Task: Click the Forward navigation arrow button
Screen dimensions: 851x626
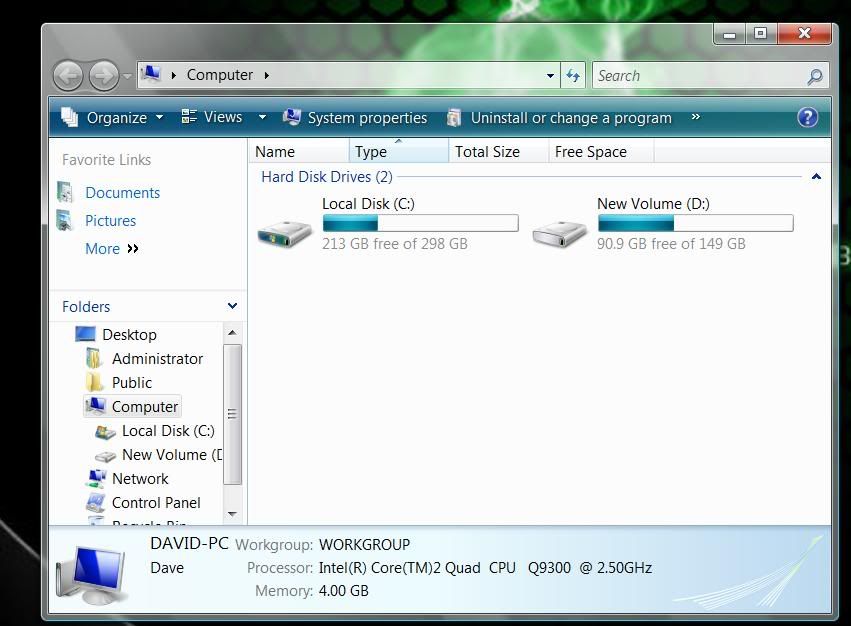Action: (103, 75)
